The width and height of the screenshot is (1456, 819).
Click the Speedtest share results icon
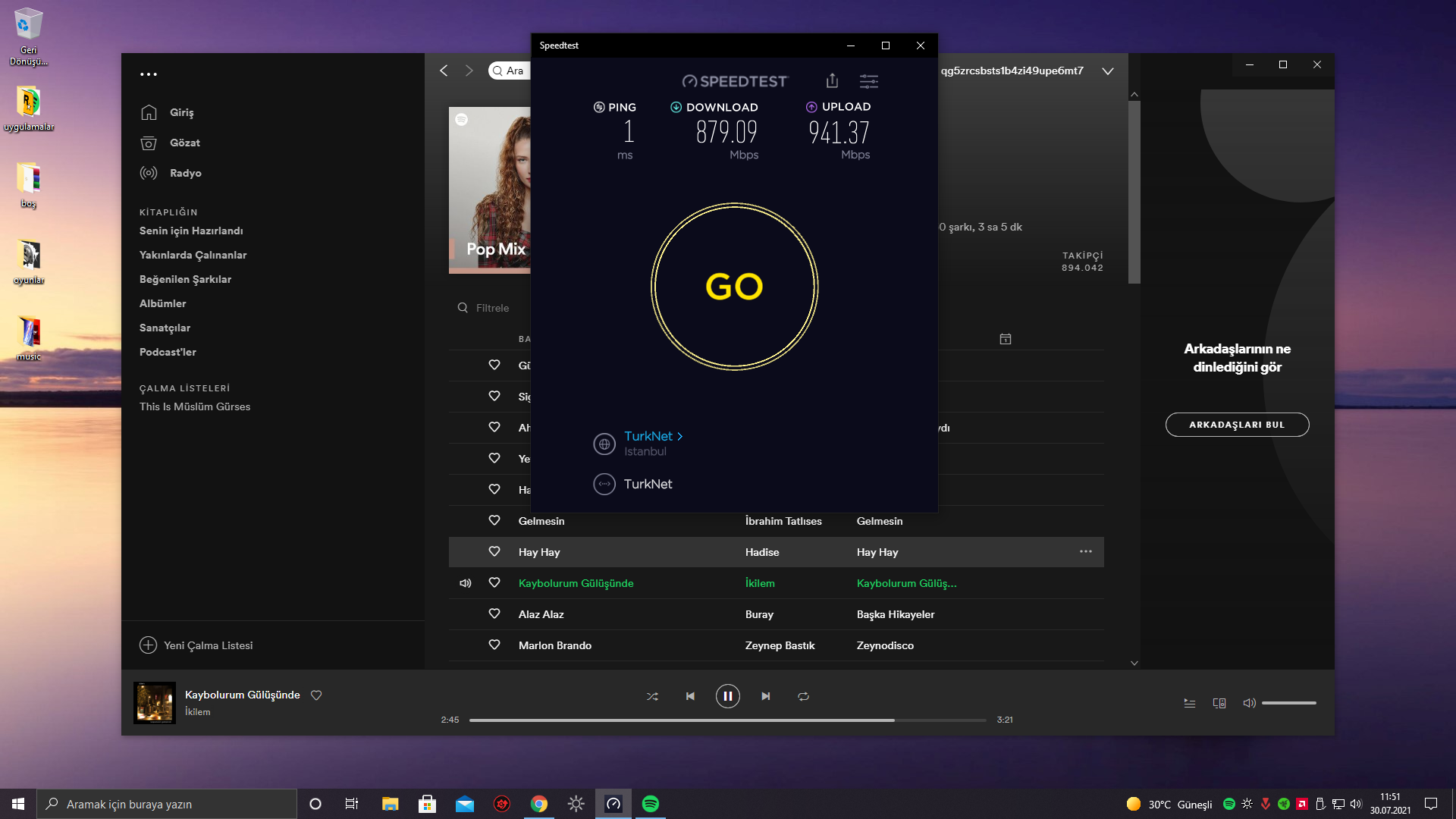[832, 80]
